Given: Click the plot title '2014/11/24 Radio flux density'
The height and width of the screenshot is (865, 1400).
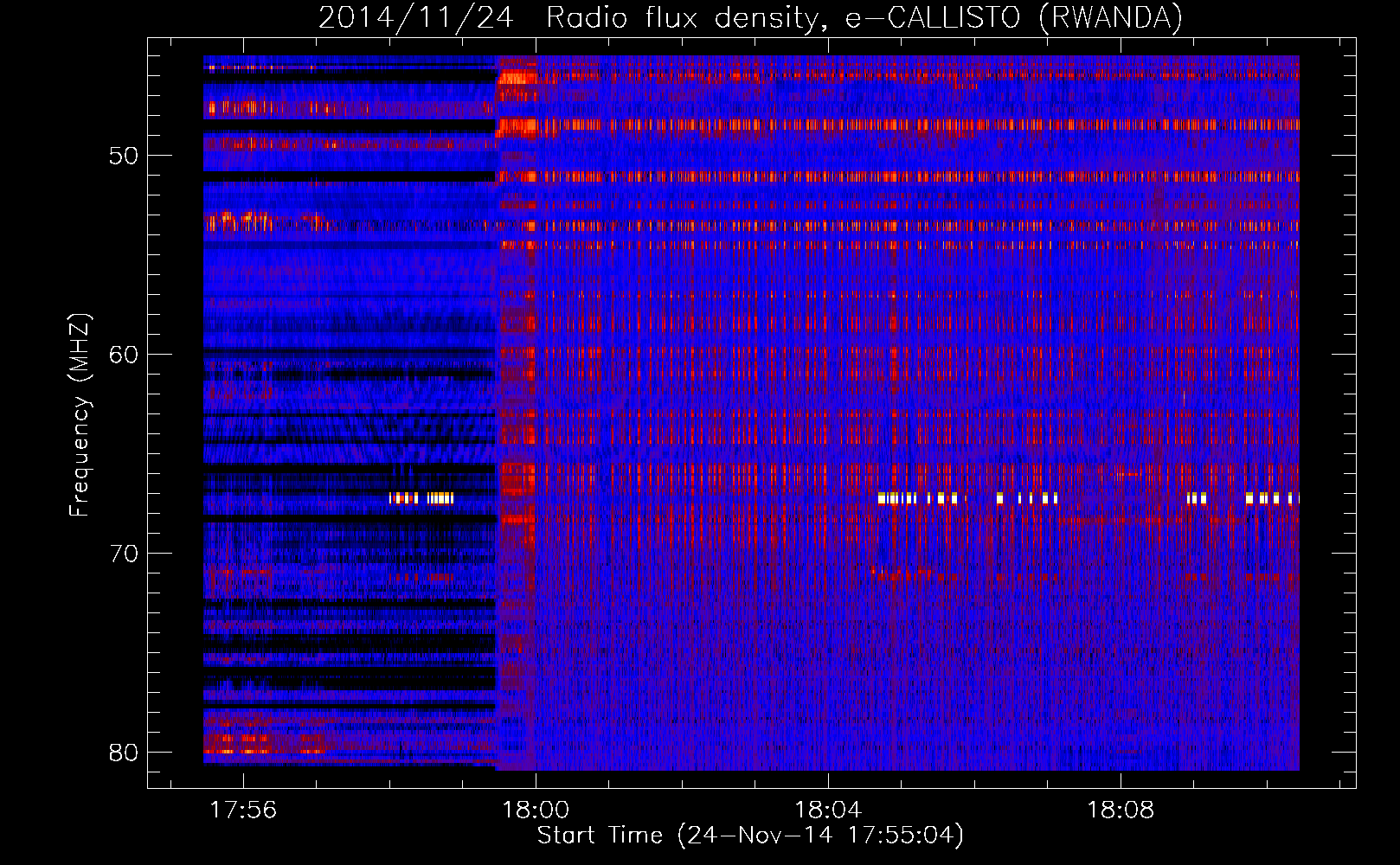Looking at the screenshot, I should (x=750, y=17).
